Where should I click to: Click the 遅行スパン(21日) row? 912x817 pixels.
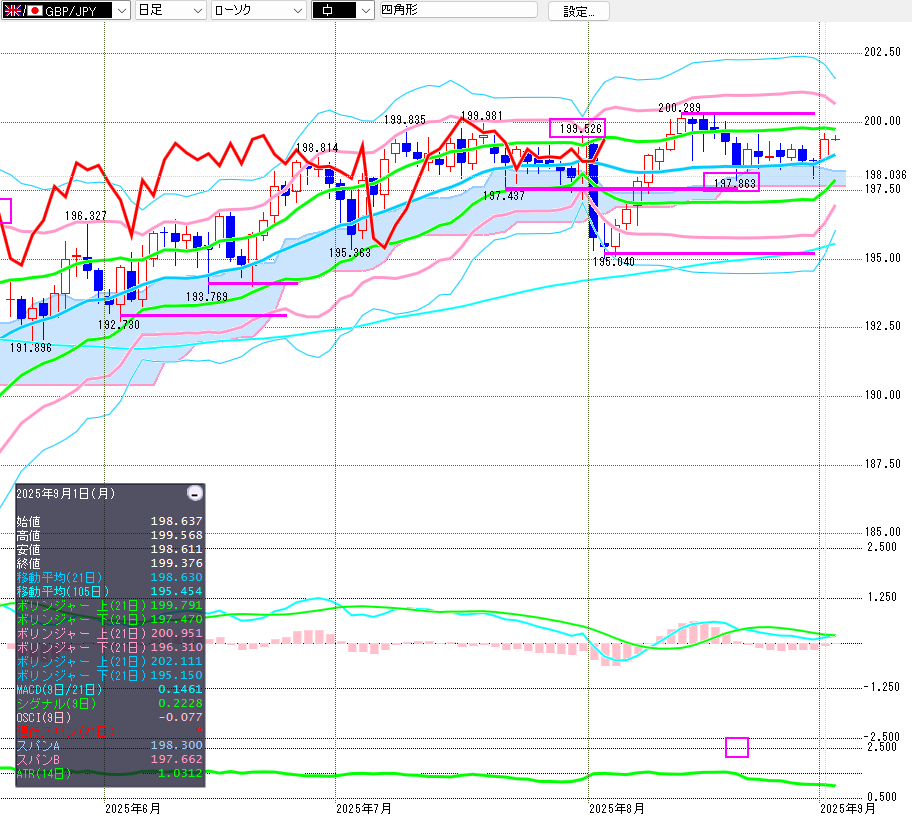tap(109, 731)
